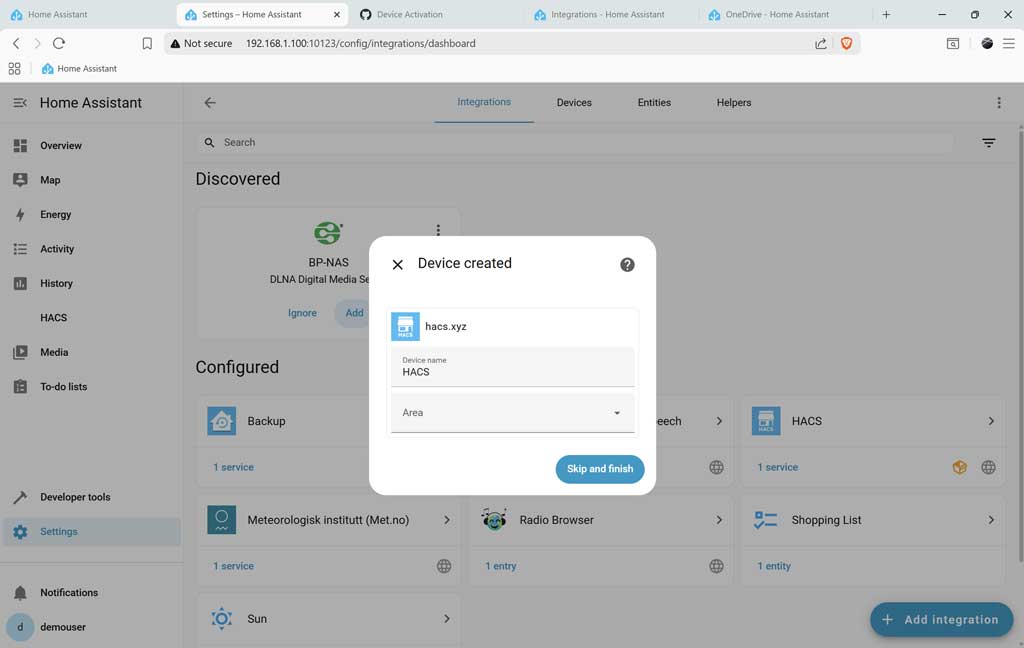Viewport: 1024px width, 648px height.
Task: Bookmark this page
Action: click(x=147, y=43)
